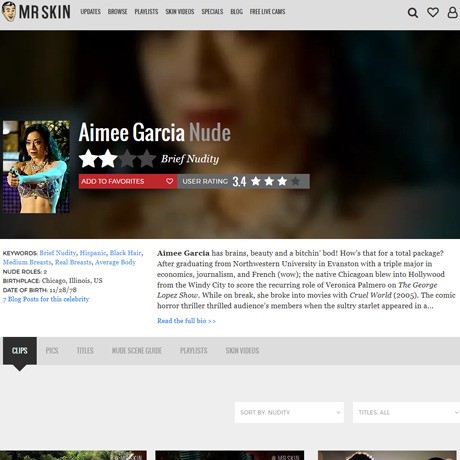Follow the Hispanic keyword link
The image size is (460, 460).
coord(93,253)
